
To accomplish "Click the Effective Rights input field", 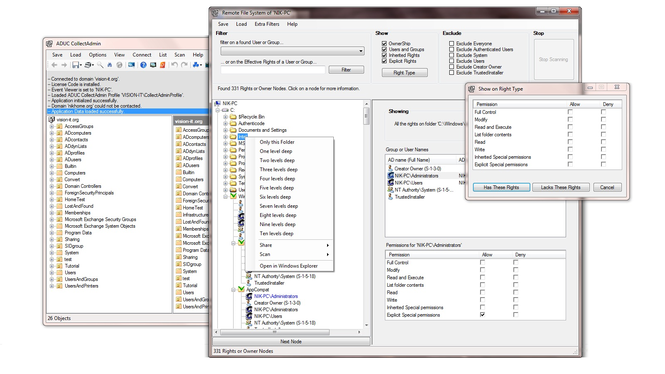I will [x=273, y=70].
